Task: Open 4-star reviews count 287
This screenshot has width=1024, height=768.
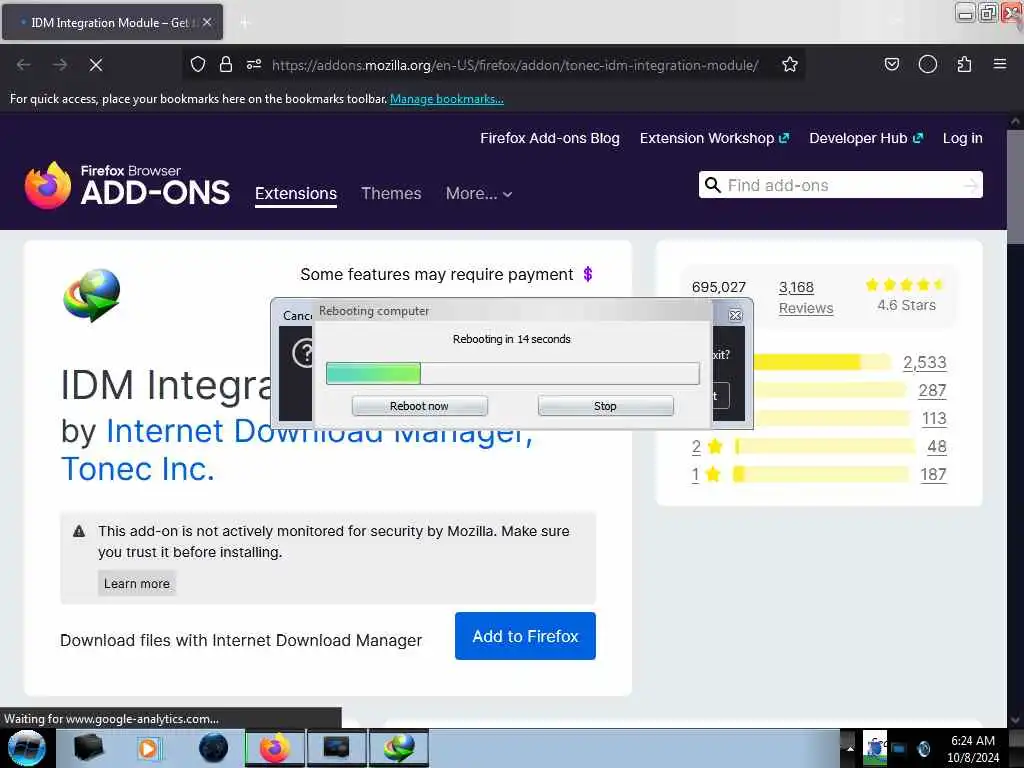Action: tap(932, 391)
